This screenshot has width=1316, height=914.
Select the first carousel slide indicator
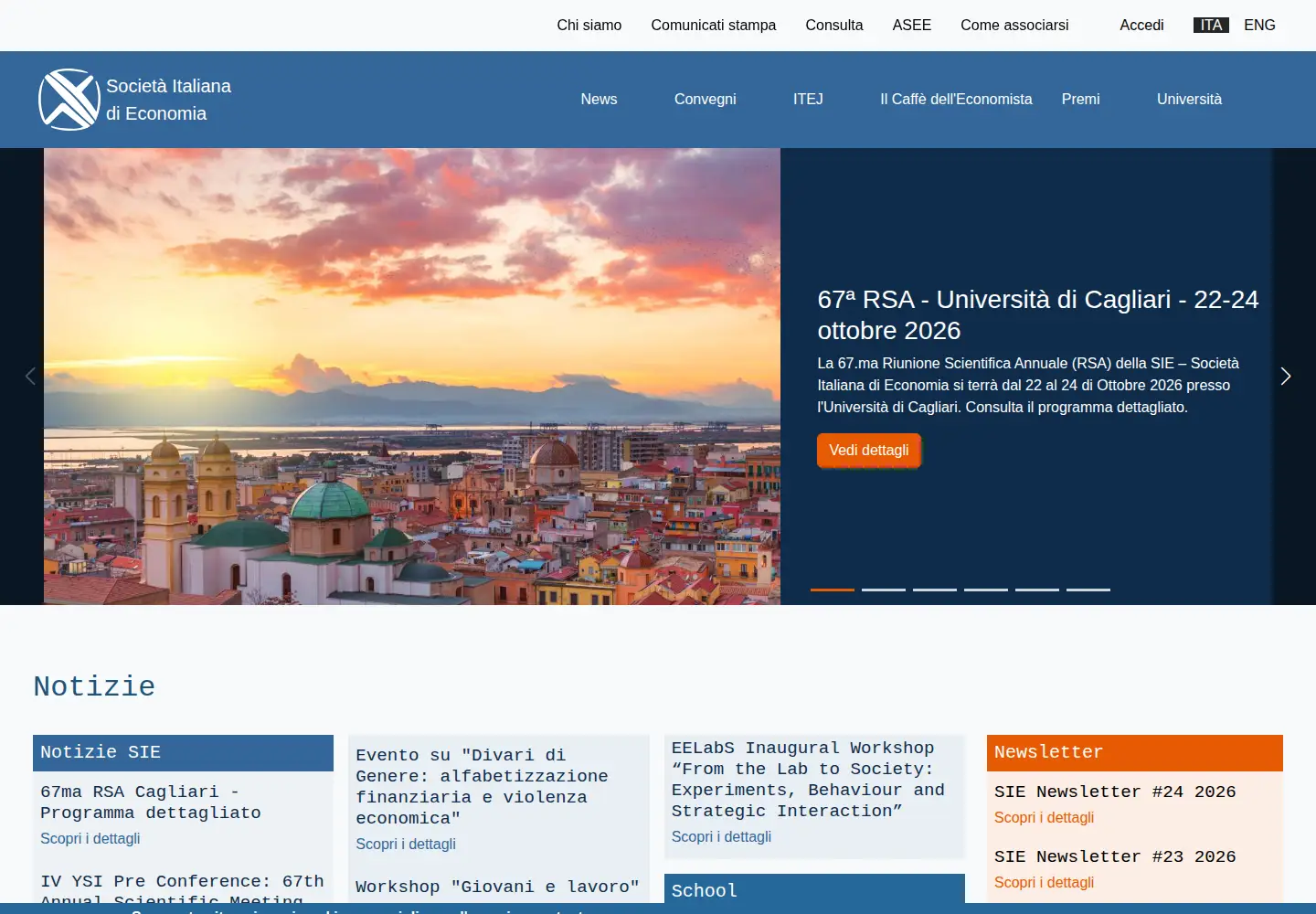[x=833, y=590]
